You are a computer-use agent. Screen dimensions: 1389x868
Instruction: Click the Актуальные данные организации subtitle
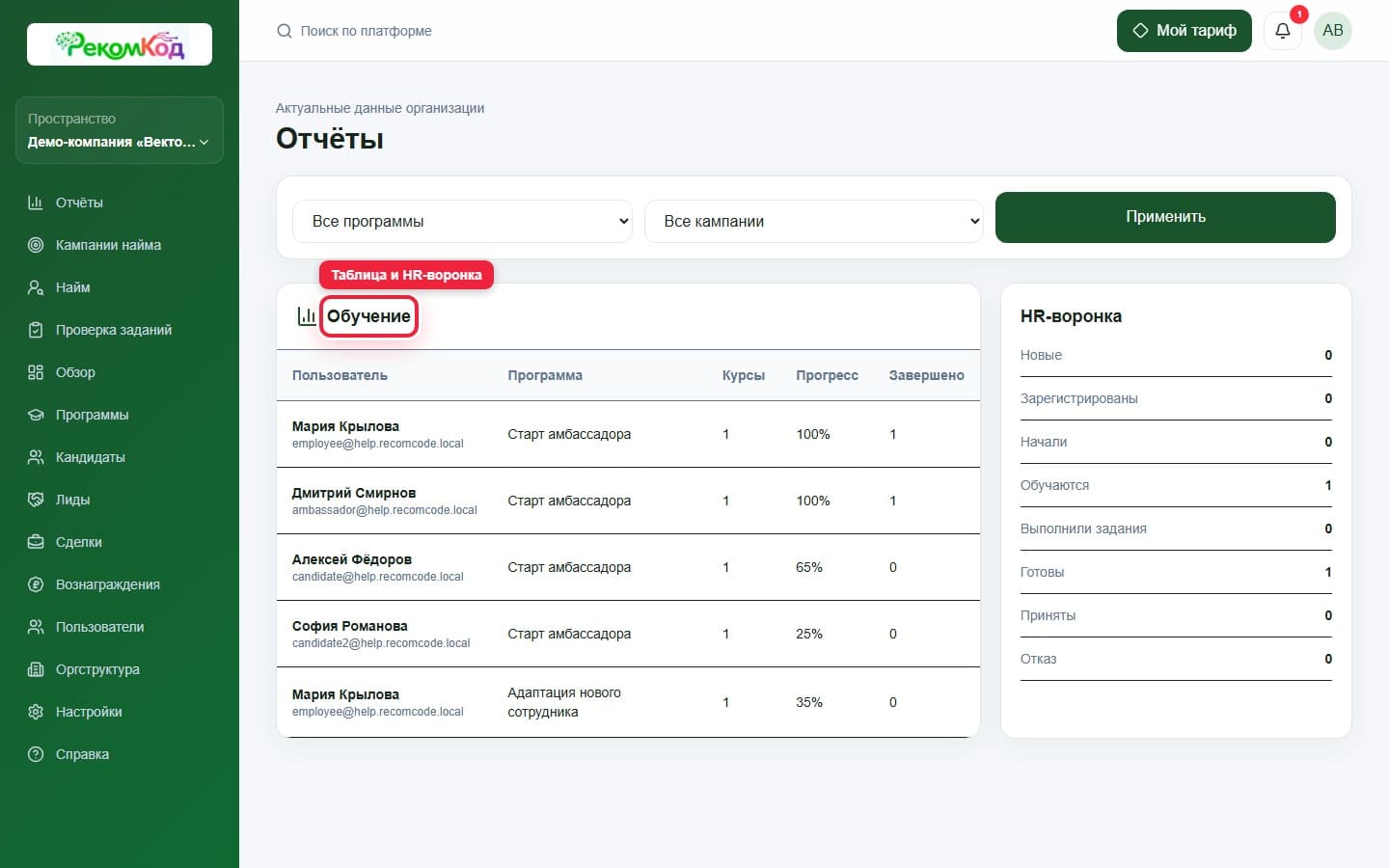point(380,108)
